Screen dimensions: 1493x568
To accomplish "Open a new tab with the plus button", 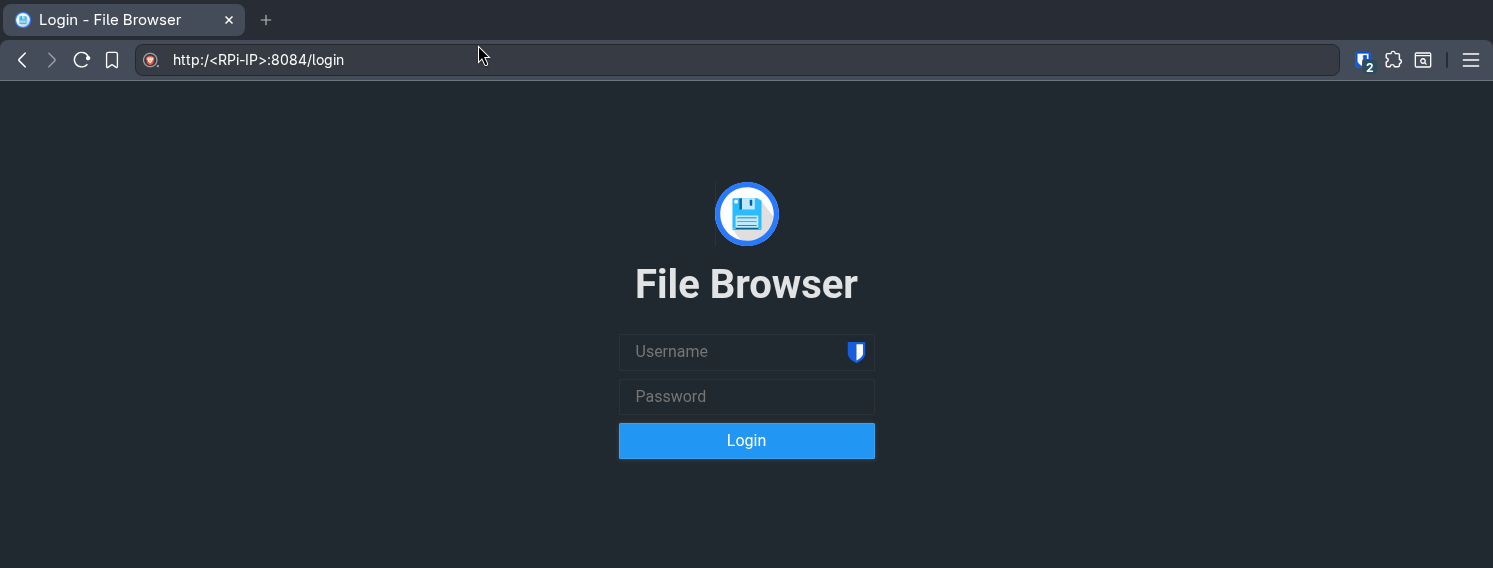I will (x=266, y=20).
